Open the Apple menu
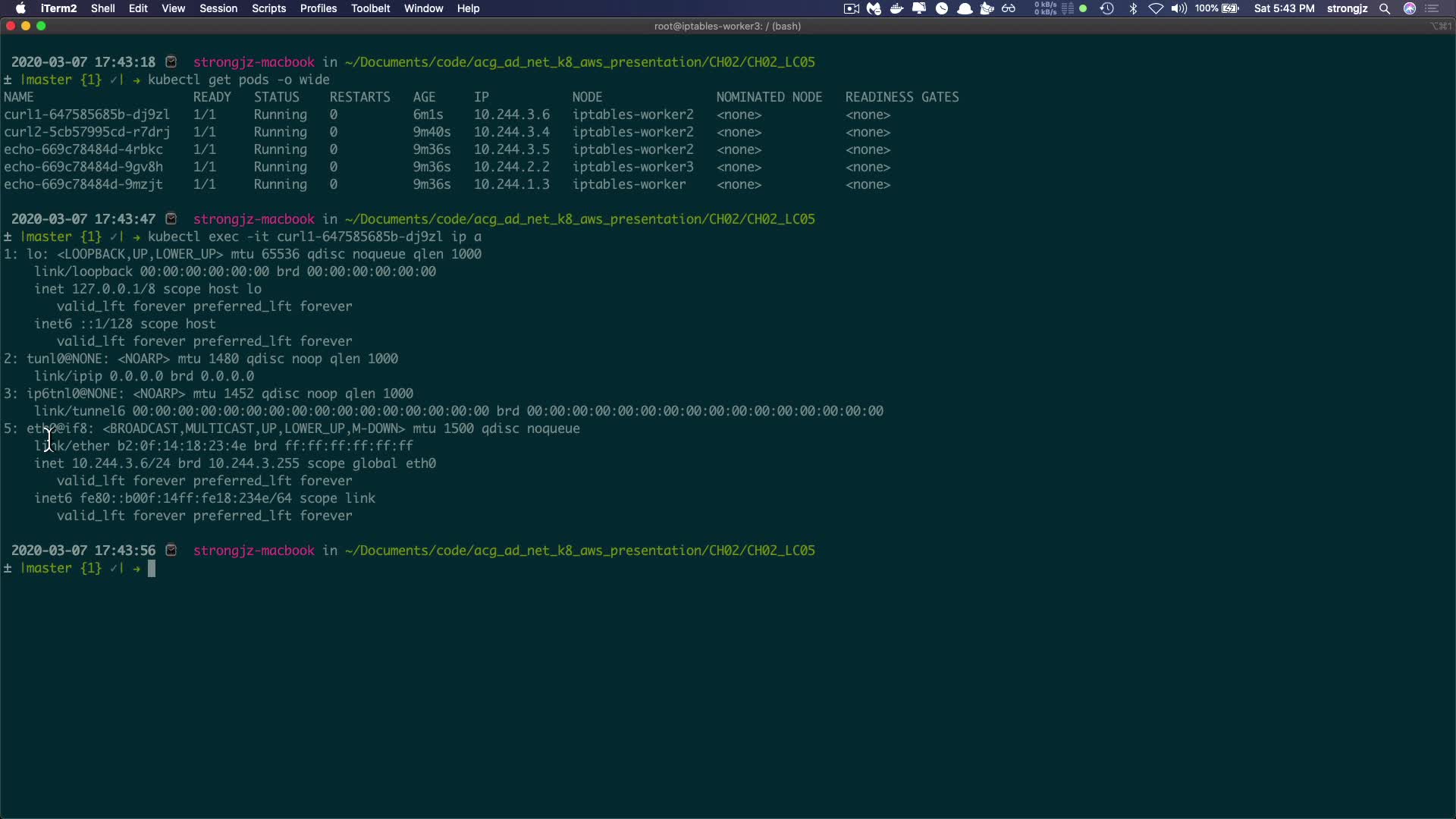1456x819 pixels. click(x=20, y=8)
